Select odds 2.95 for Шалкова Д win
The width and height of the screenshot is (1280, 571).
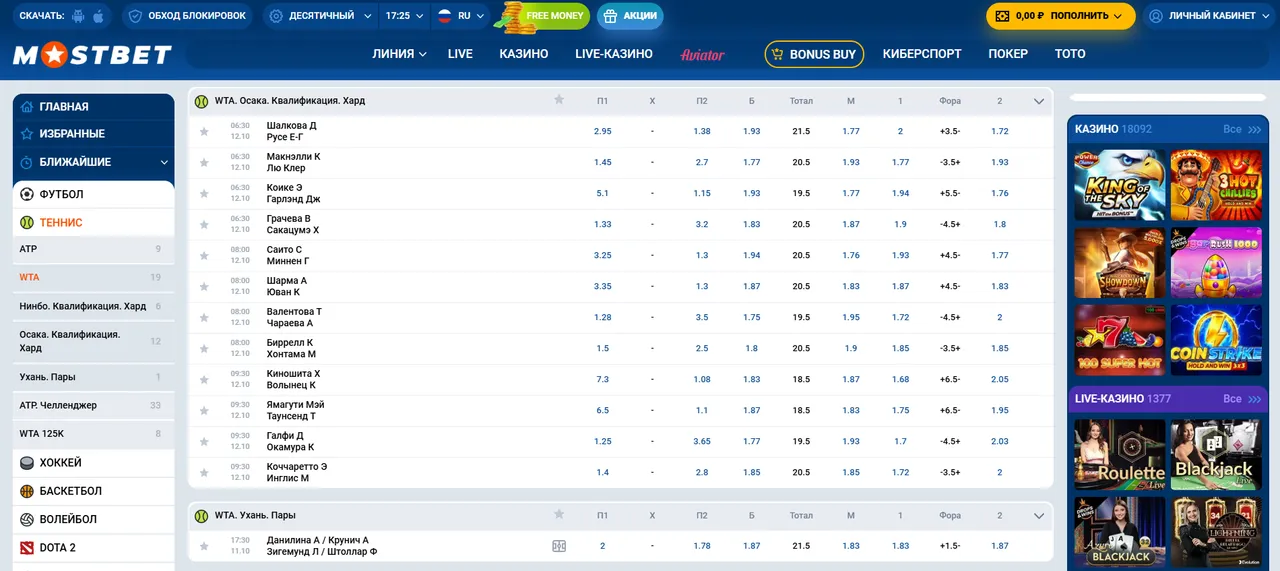coord(602,131)
